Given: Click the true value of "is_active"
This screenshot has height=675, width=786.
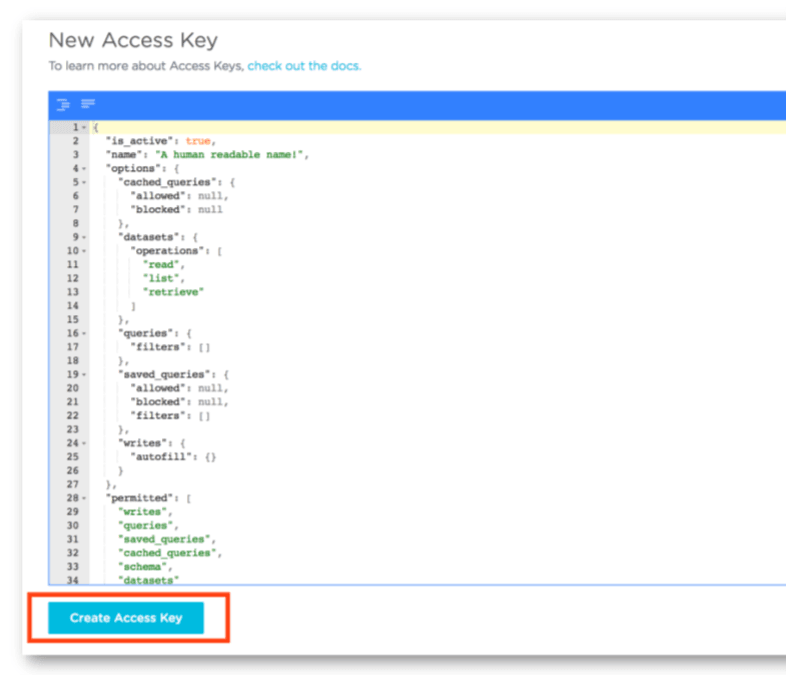Looking at the screenshot, I should pos(198,141).
